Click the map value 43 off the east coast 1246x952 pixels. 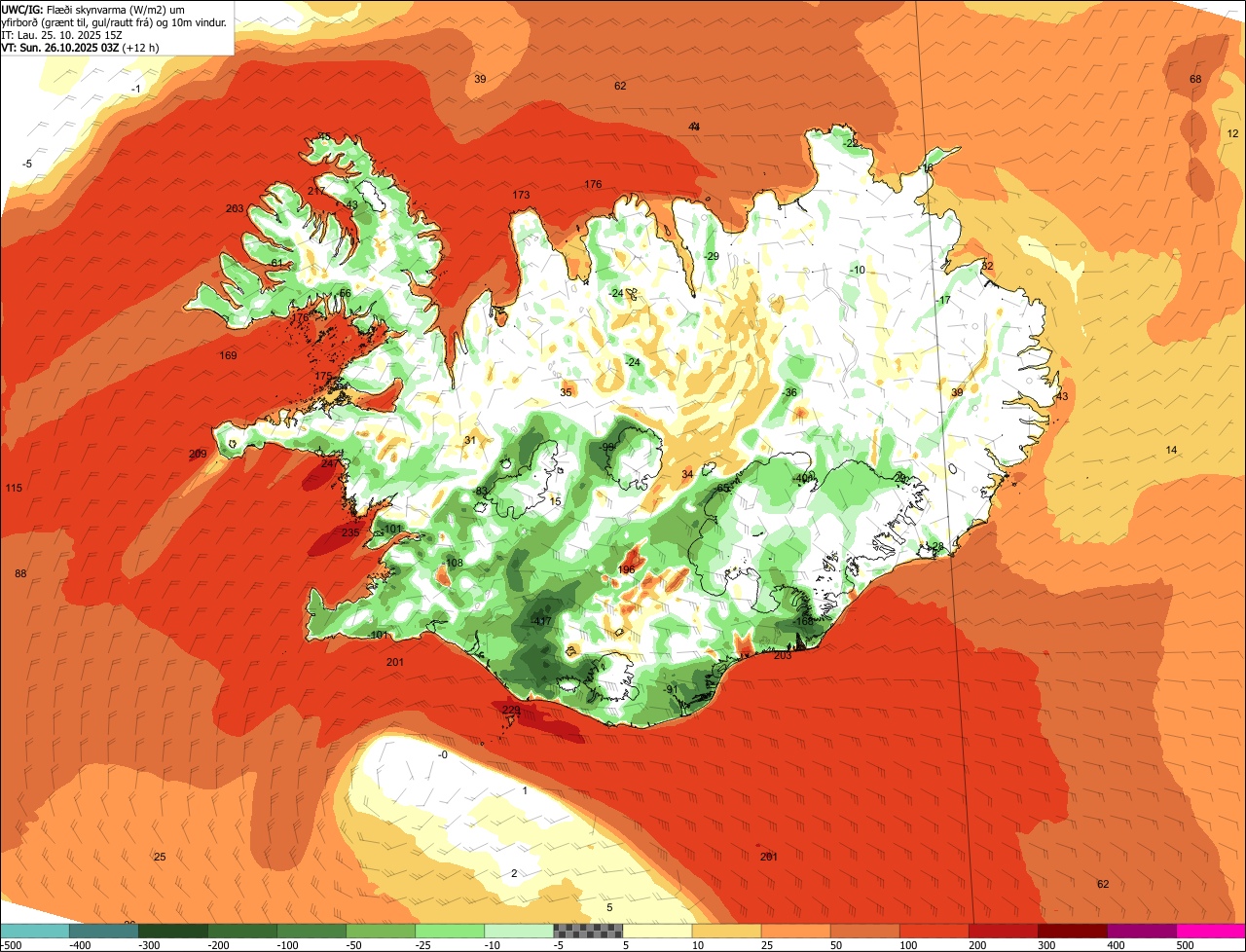click(x=1062, y=396)
